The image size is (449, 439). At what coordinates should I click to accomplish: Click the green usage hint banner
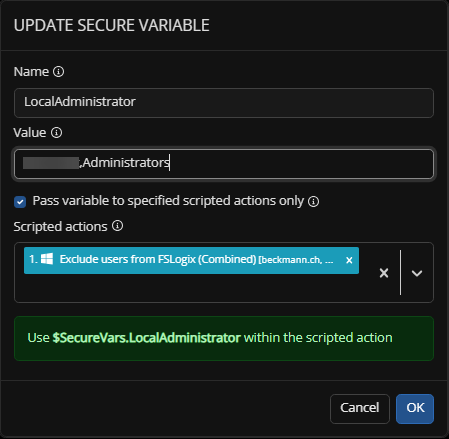coord(224,338)
